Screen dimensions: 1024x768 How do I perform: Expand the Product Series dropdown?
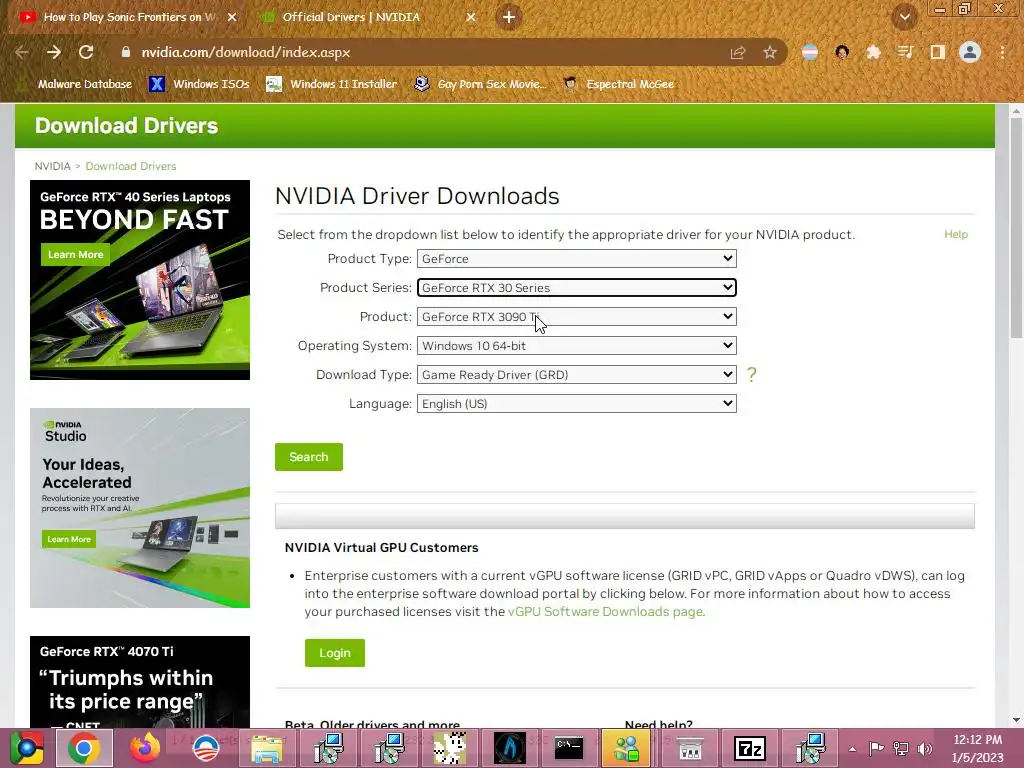tap(577, 287)
